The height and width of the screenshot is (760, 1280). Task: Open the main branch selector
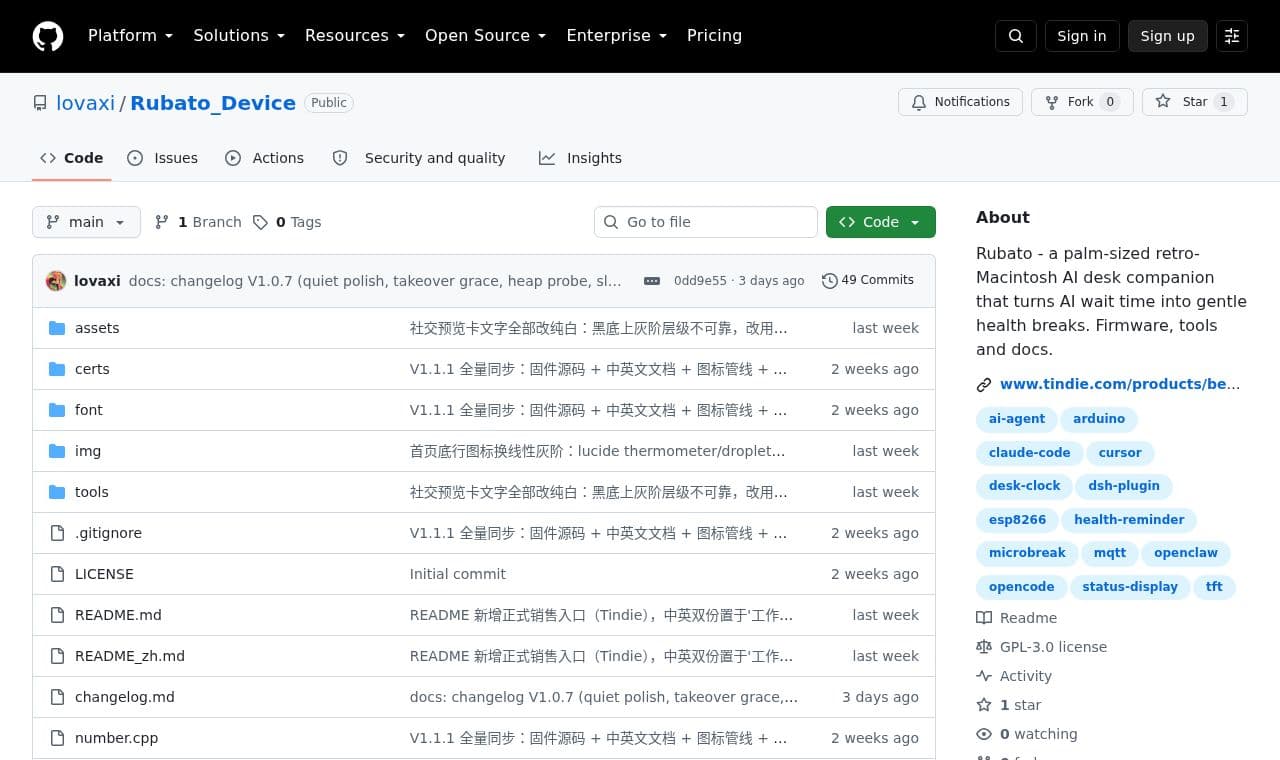tap(86, 222)
